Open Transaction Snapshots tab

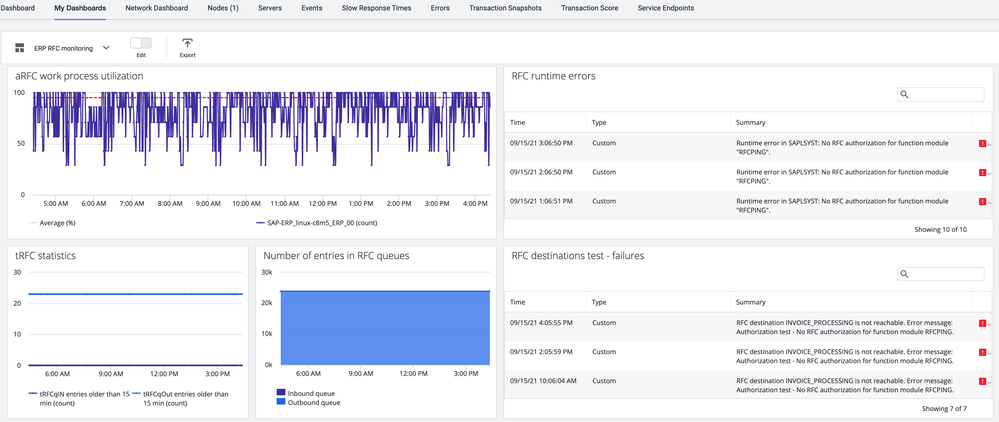coord(505,8)
